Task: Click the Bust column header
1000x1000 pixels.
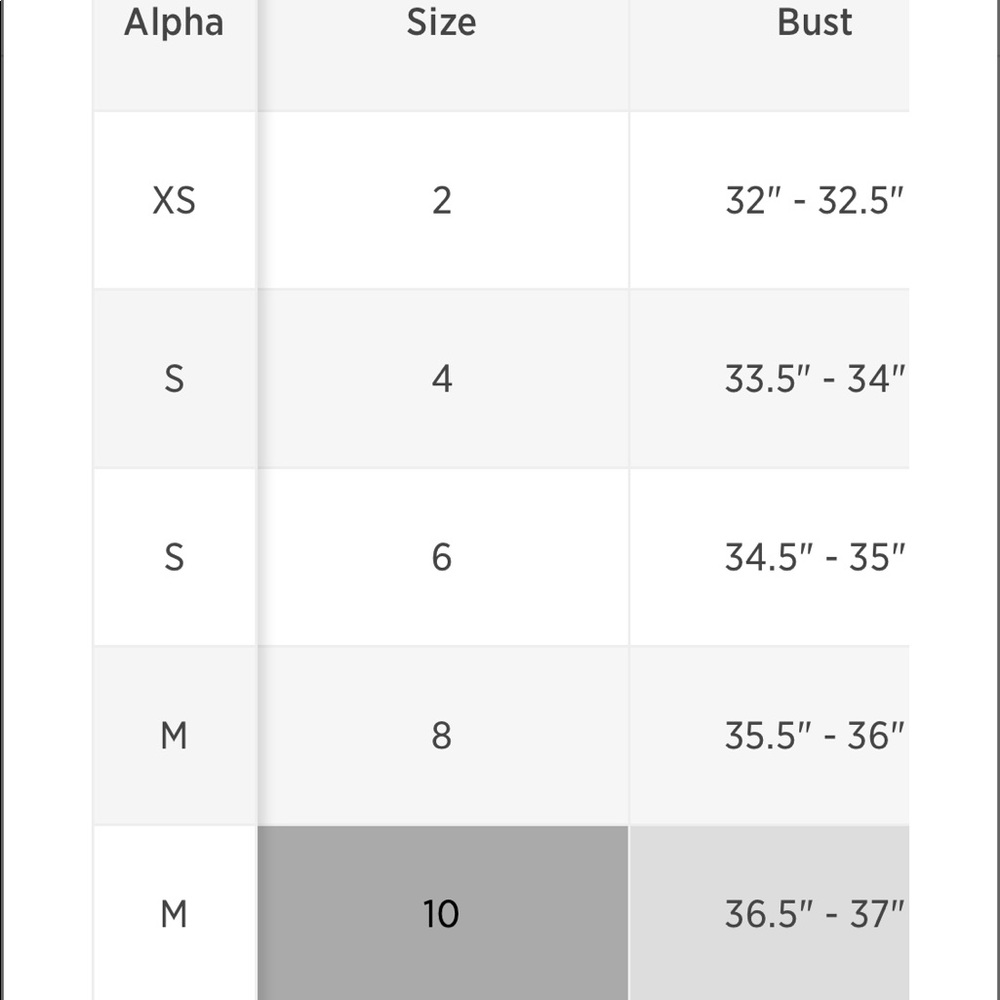Action: 814,23
